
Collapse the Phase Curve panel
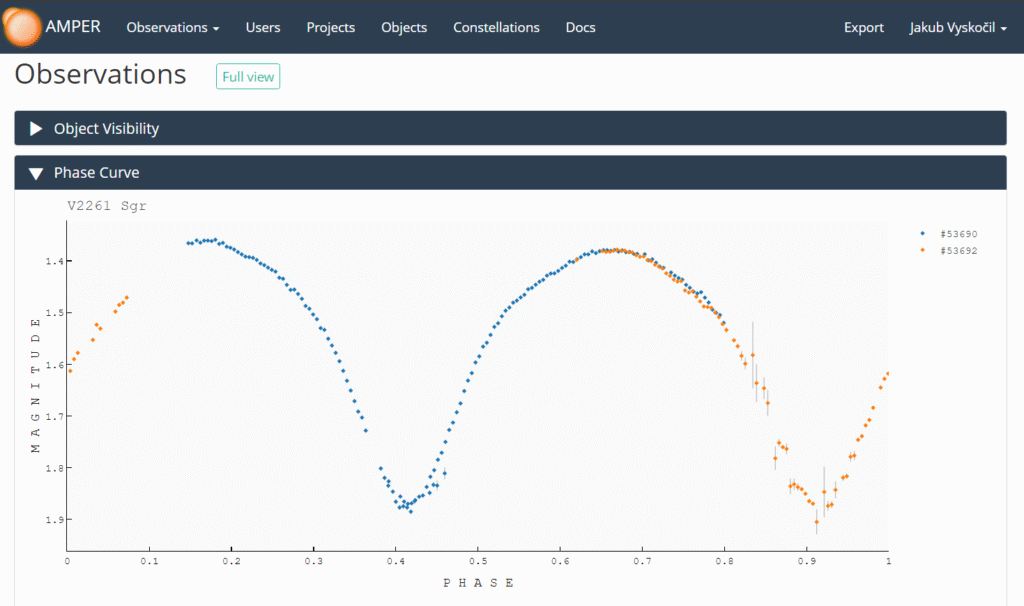(96, 173)
